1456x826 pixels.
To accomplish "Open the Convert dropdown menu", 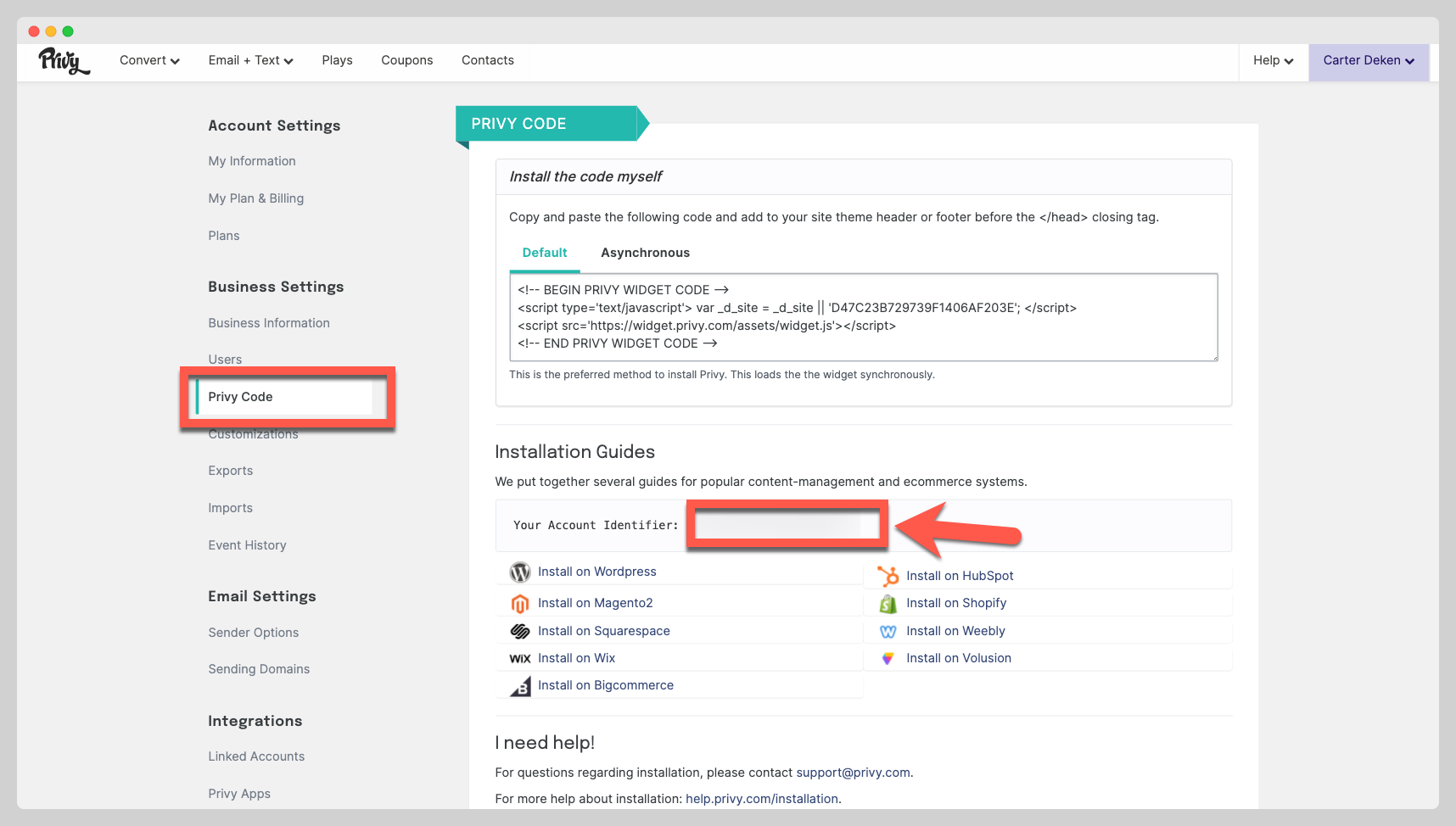I will coord(149,60).
